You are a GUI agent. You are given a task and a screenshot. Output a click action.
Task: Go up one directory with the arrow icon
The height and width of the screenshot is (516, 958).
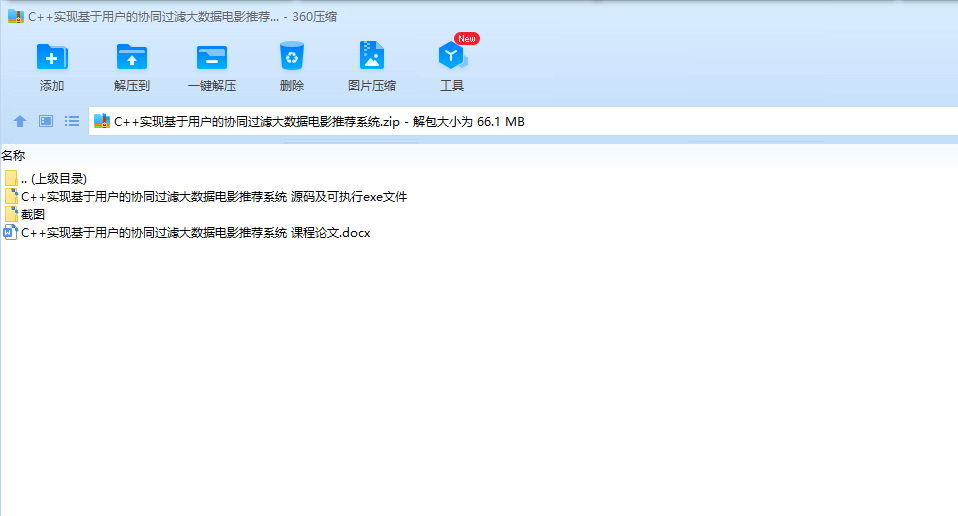coord(20,121)
